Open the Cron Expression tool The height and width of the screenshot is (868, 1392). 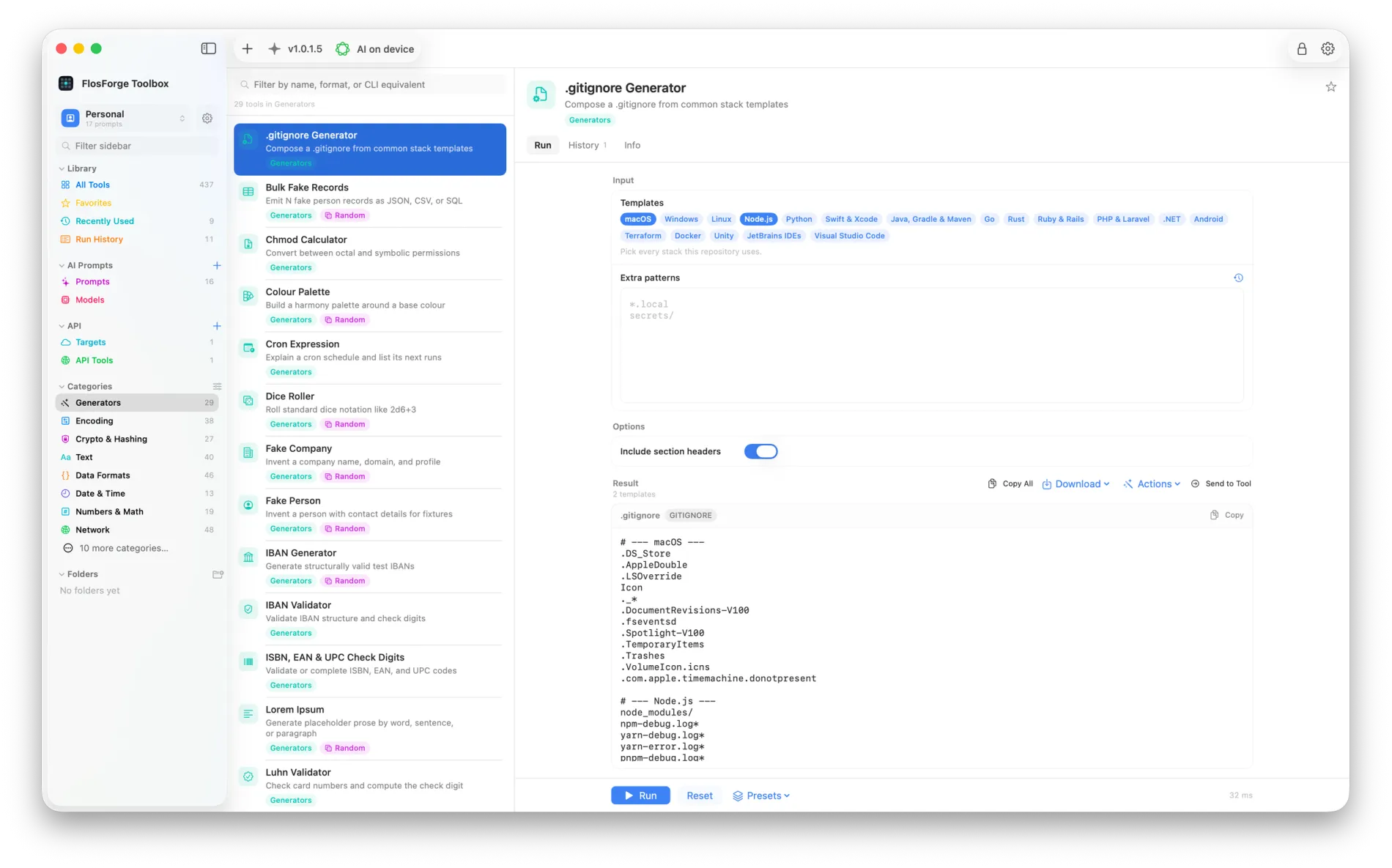370,357
